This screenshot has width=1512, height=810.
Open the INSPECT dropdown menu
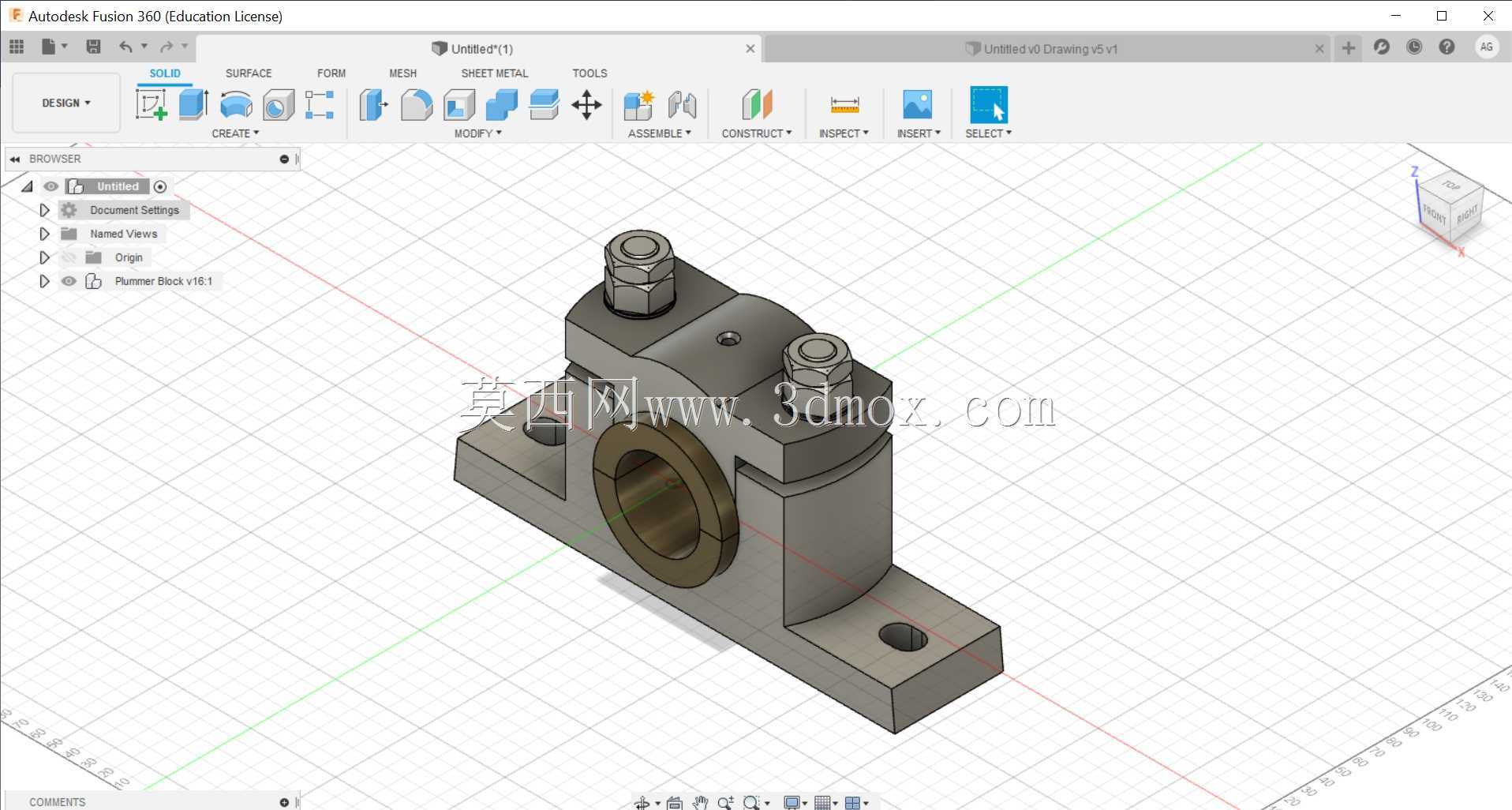844,133
